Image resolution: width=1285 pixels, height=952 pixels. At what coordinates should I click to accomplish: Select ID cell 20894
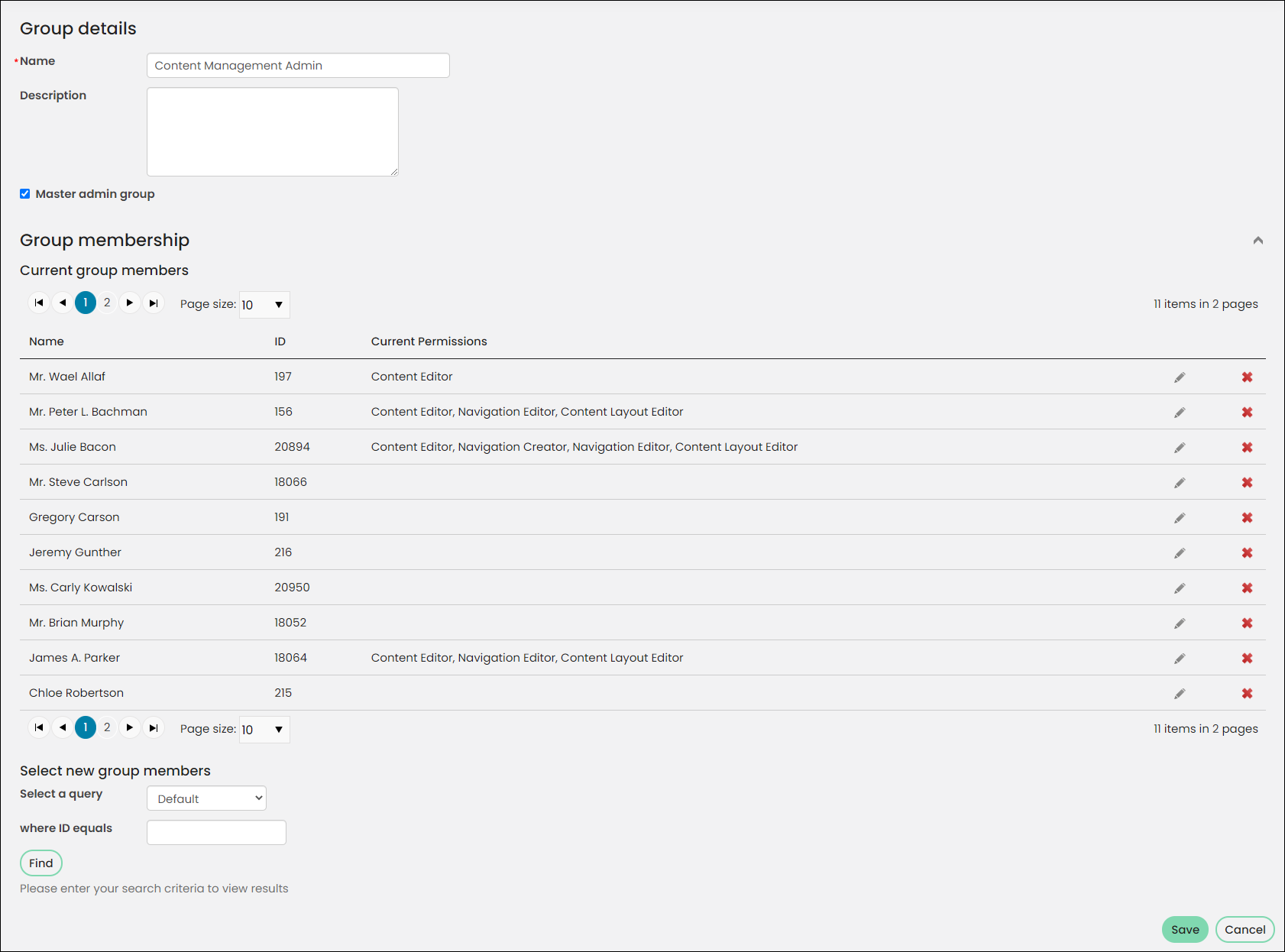292,447
